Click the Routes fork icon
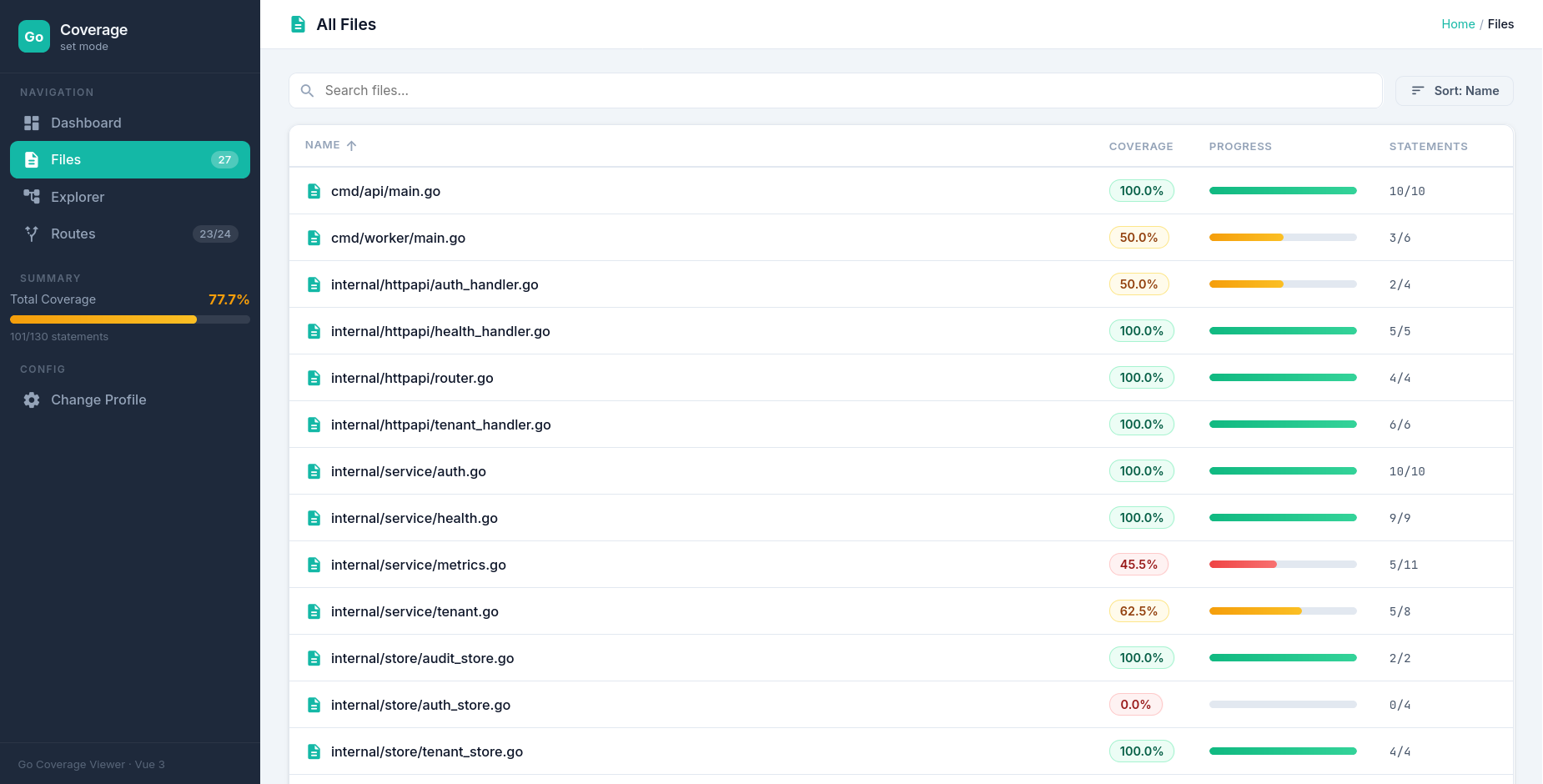The height and width of the screenshot is (784, 1543). [32, 234]
